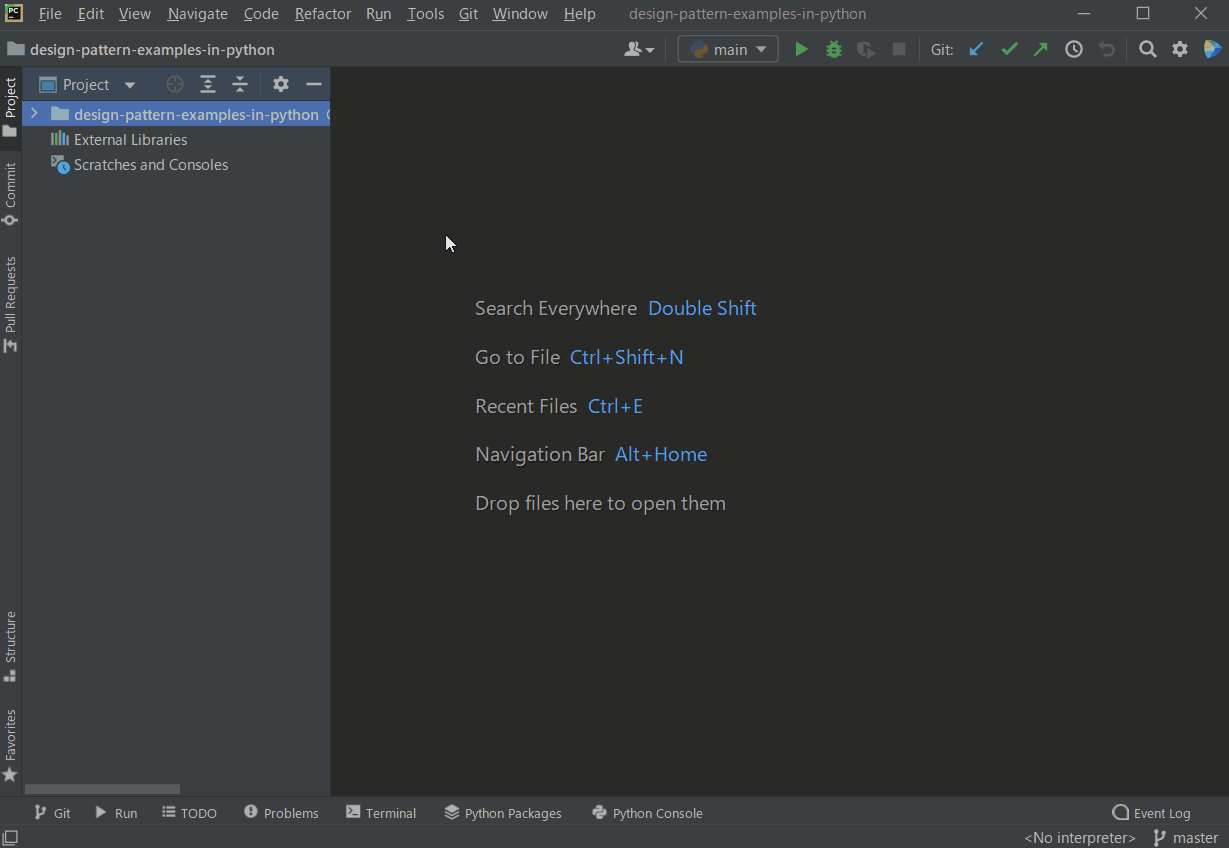
Task: Open the Git menu
Action: pos(468,14)
